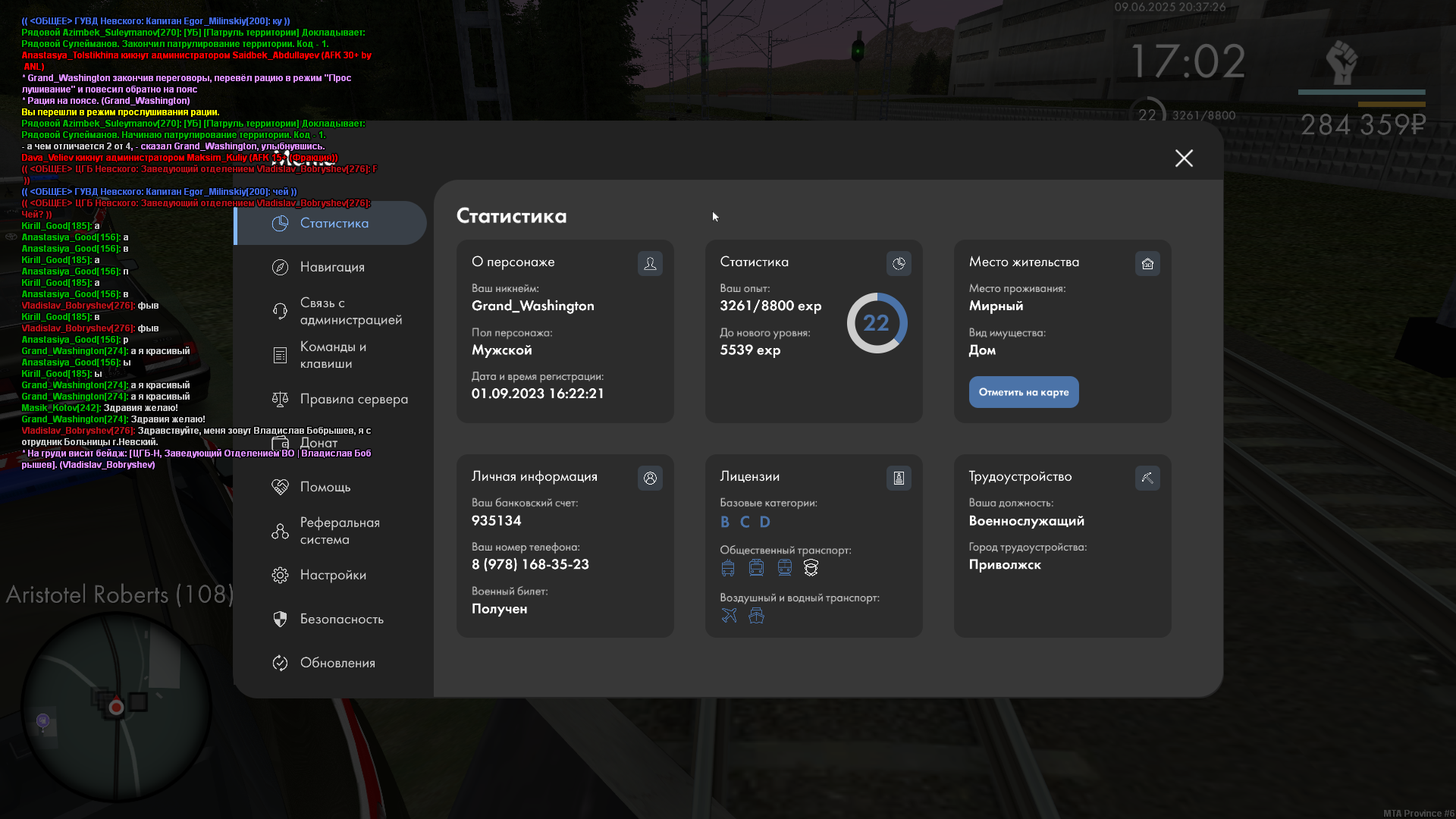The width and height of the screenshot is (1456, 819).
Task: Click the nickname Grand_Washington
Action: pyautogui.click(x=533, y=306)
